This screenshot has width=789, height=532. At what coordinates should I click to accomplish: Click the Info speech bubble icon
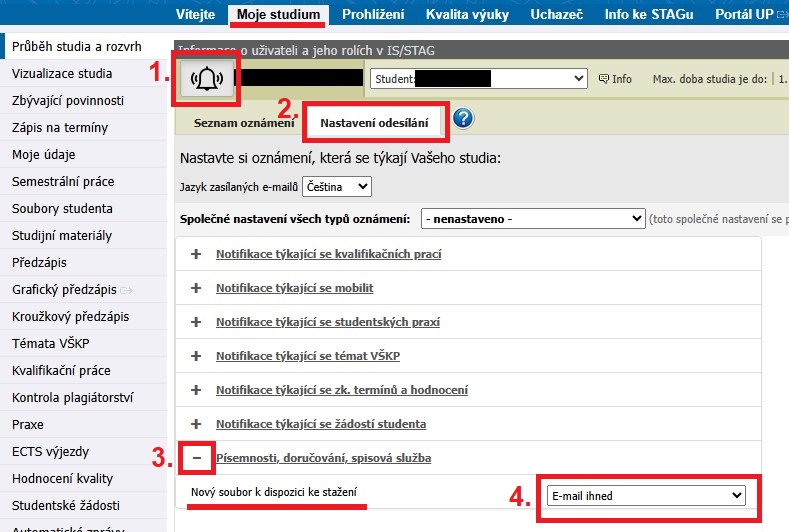(x=604, y=79)
